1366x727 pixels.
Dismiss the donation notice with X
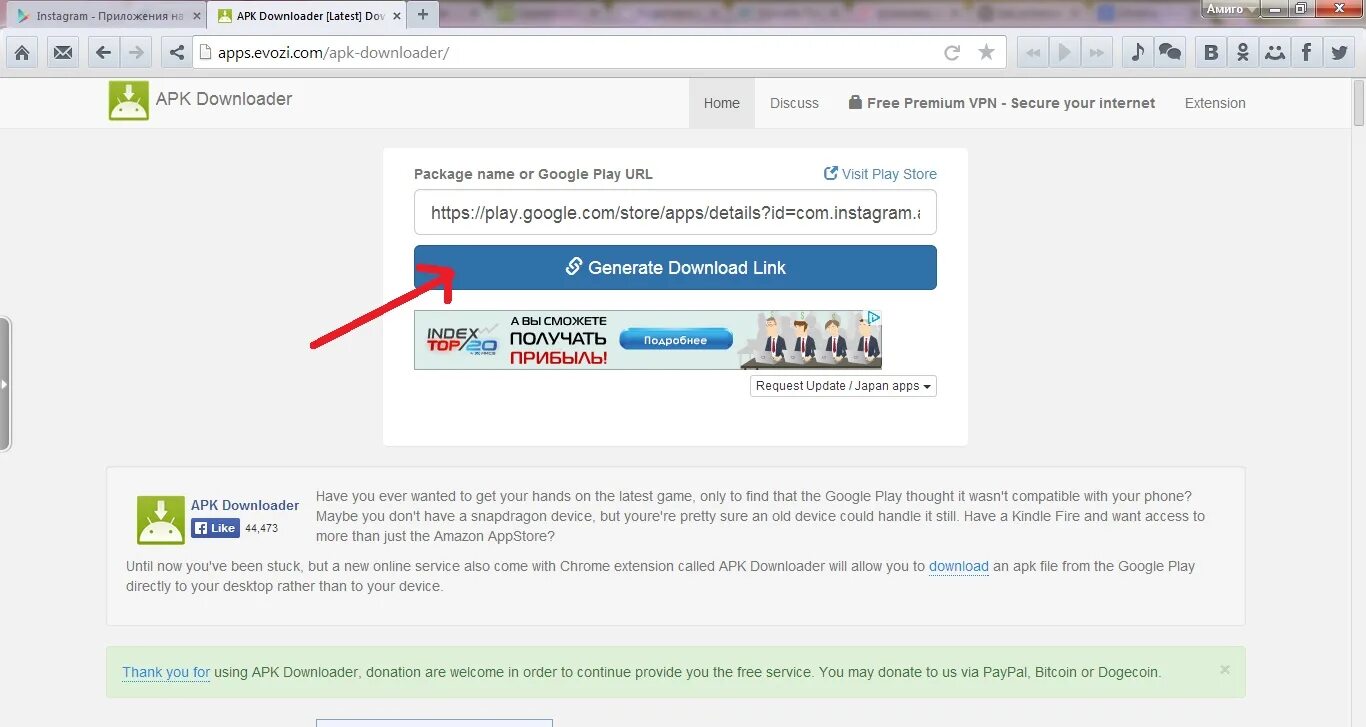click(1225, 670)
